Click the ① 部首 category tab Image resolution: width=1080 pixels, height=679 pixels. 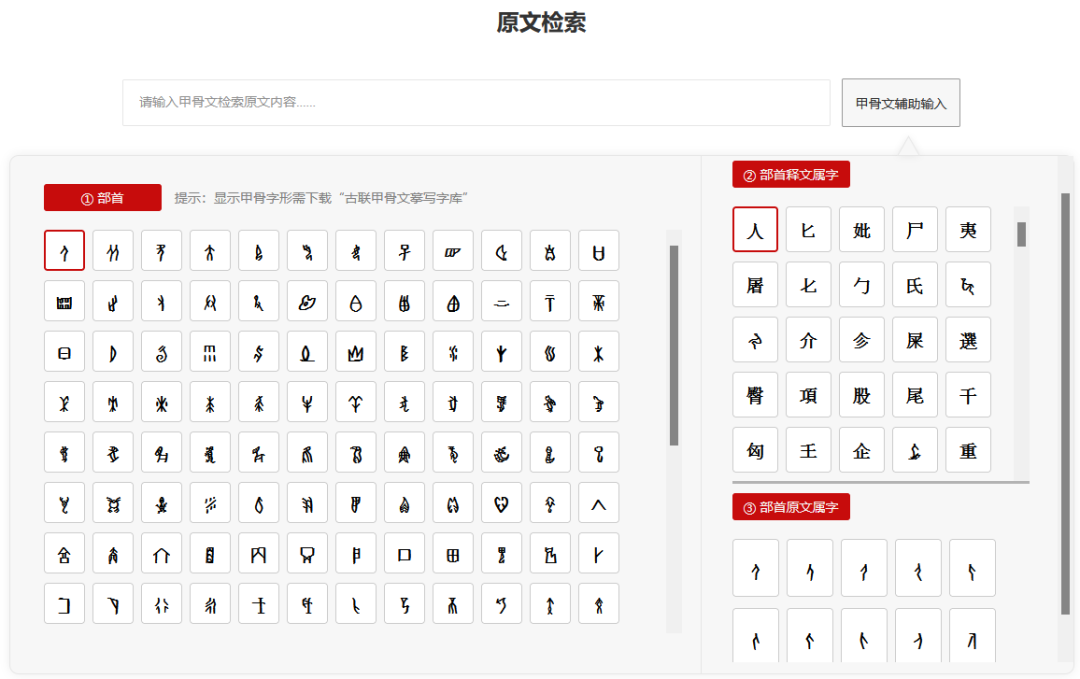pos(102,197)
